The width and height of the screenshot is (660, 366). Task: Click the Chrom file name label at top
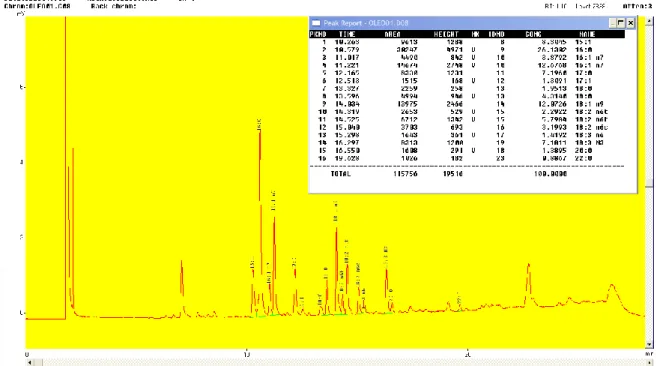tap(37, 6)
